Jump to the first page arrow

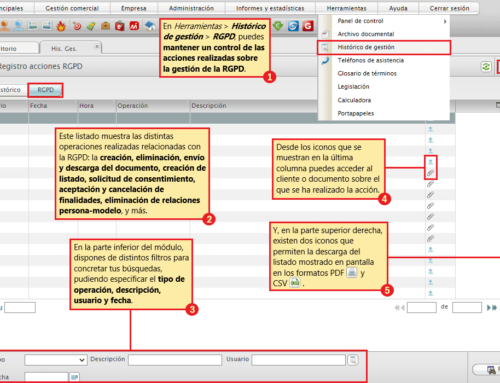click(x=397, y=308)
